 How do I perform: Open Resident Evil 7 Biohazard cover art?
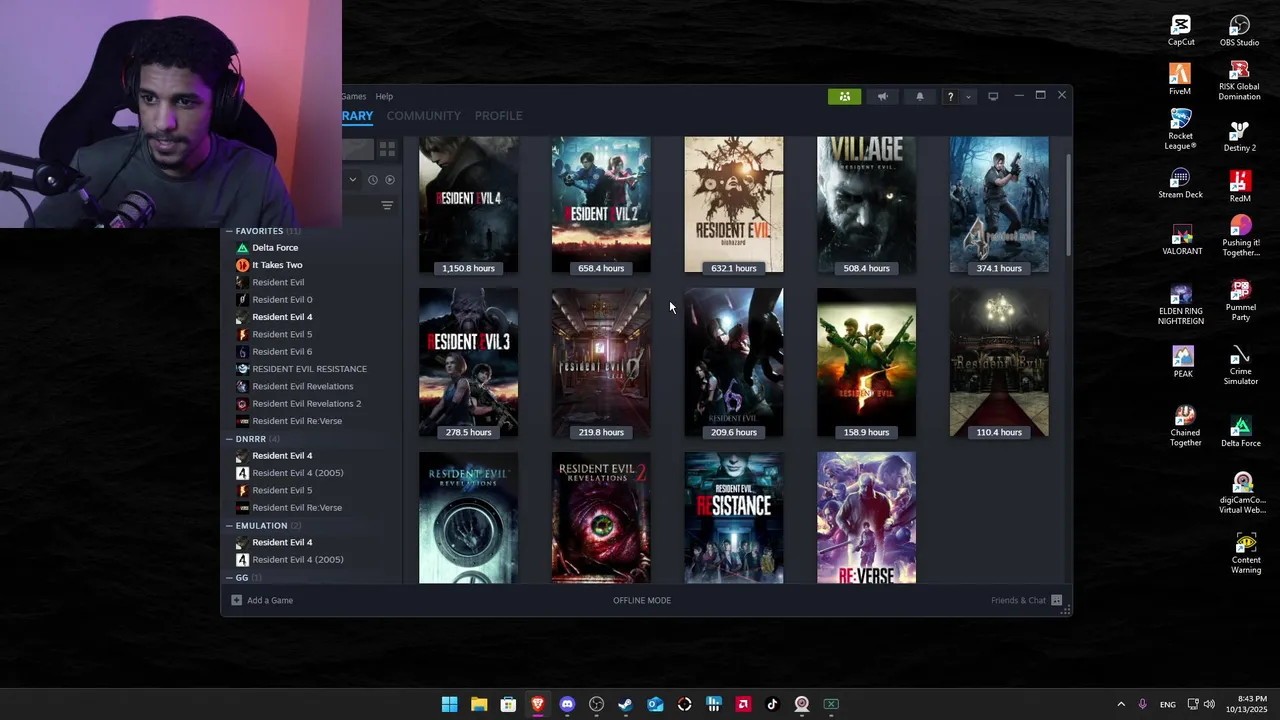pos(734,205)
